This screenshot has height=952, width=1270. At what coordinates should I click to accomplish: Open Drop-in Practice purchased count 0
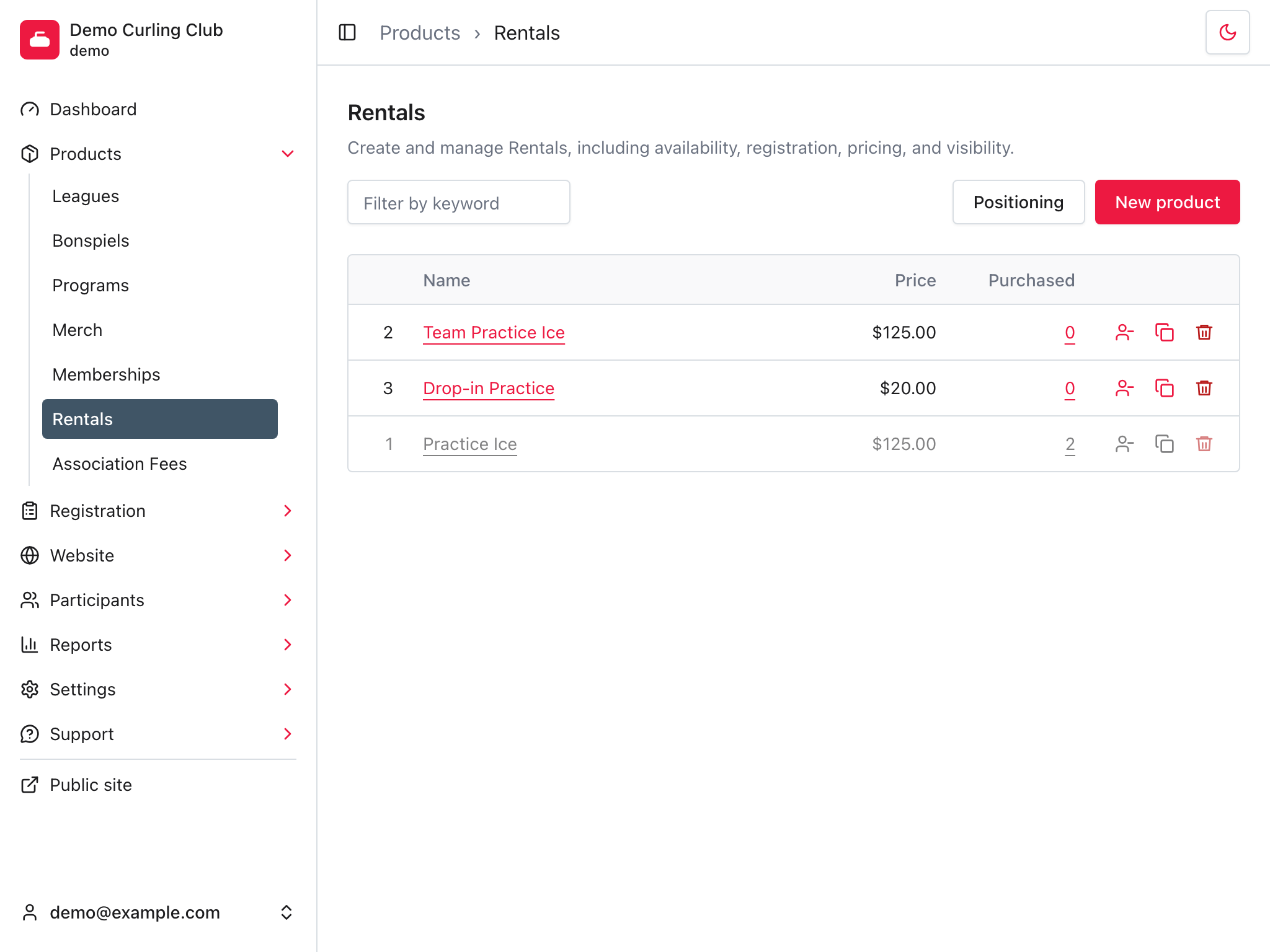[1070, 389]
